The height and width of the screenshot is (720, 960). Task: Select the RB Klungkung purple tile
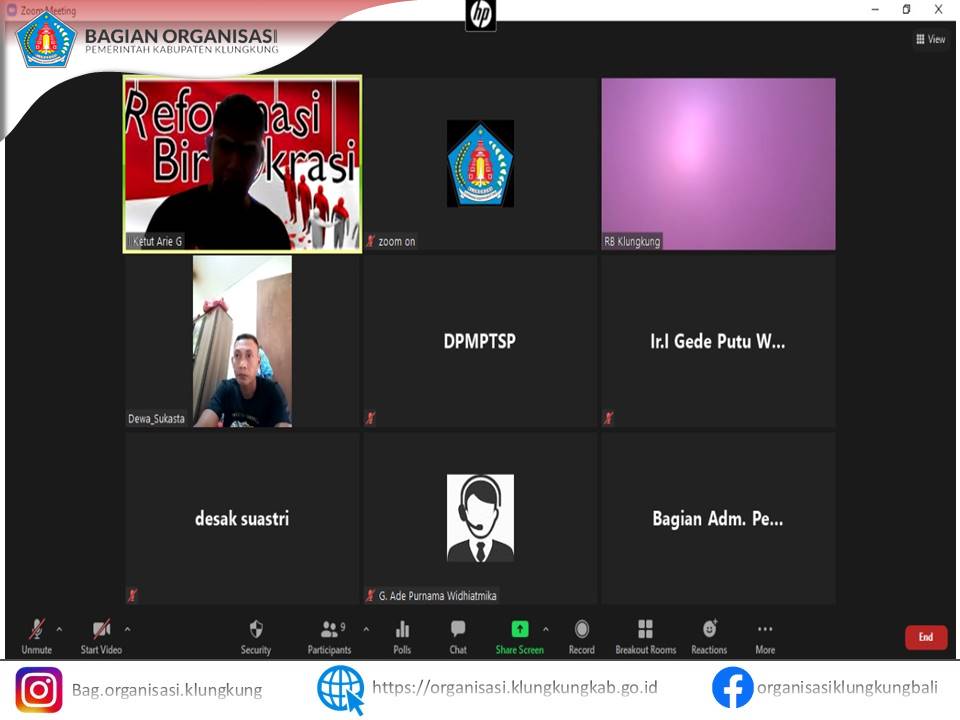coord(718,163)
